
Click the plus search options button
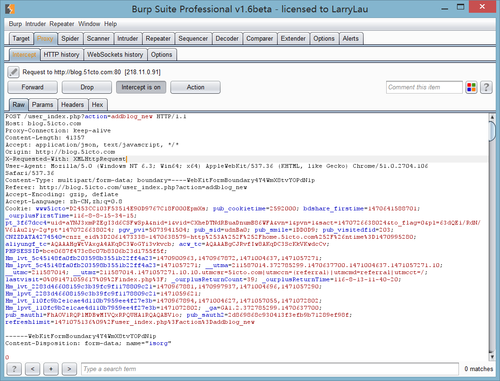point(51,369)
